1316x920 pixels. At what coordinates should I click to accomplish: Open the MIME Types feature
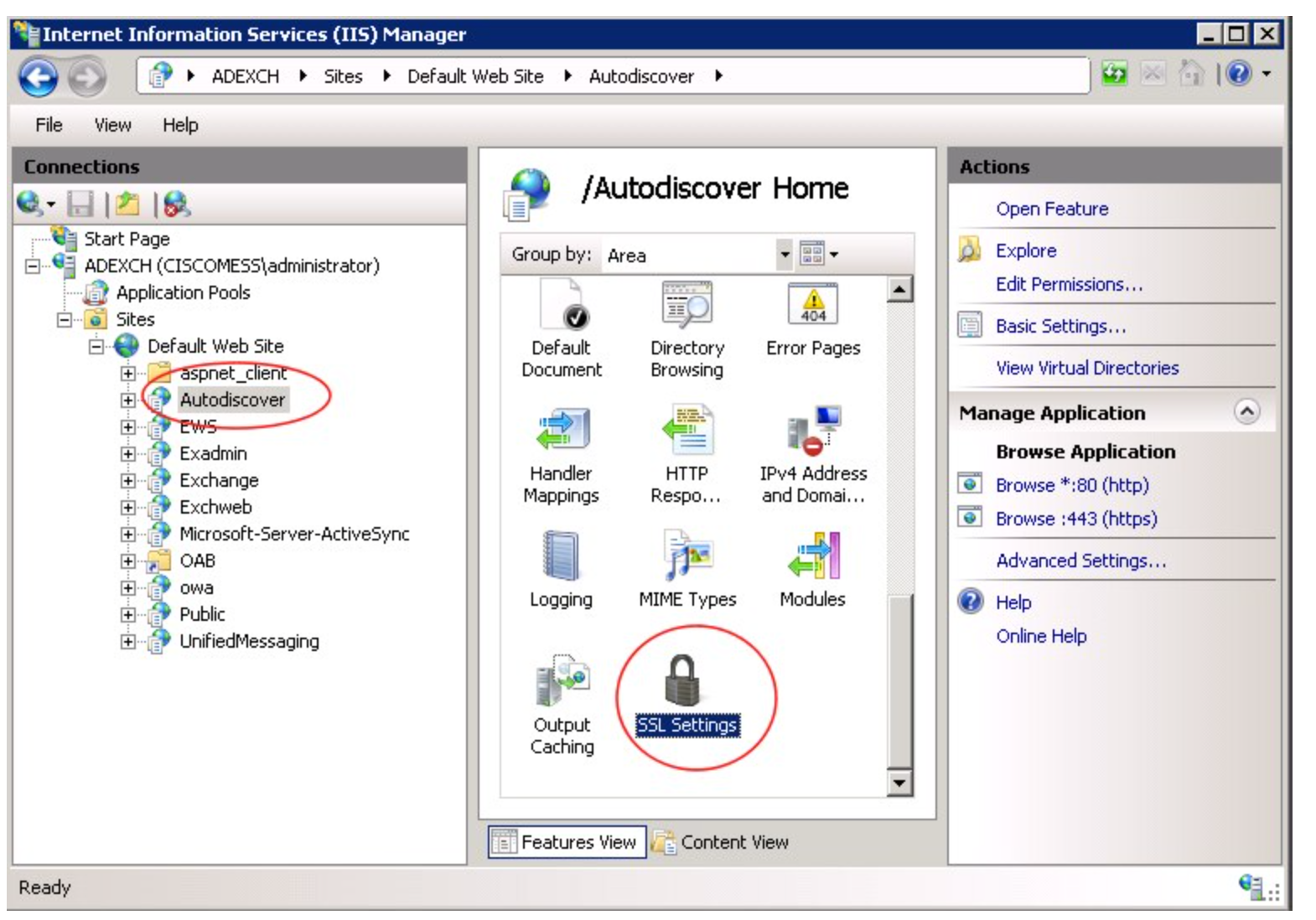tap(686, 557)
